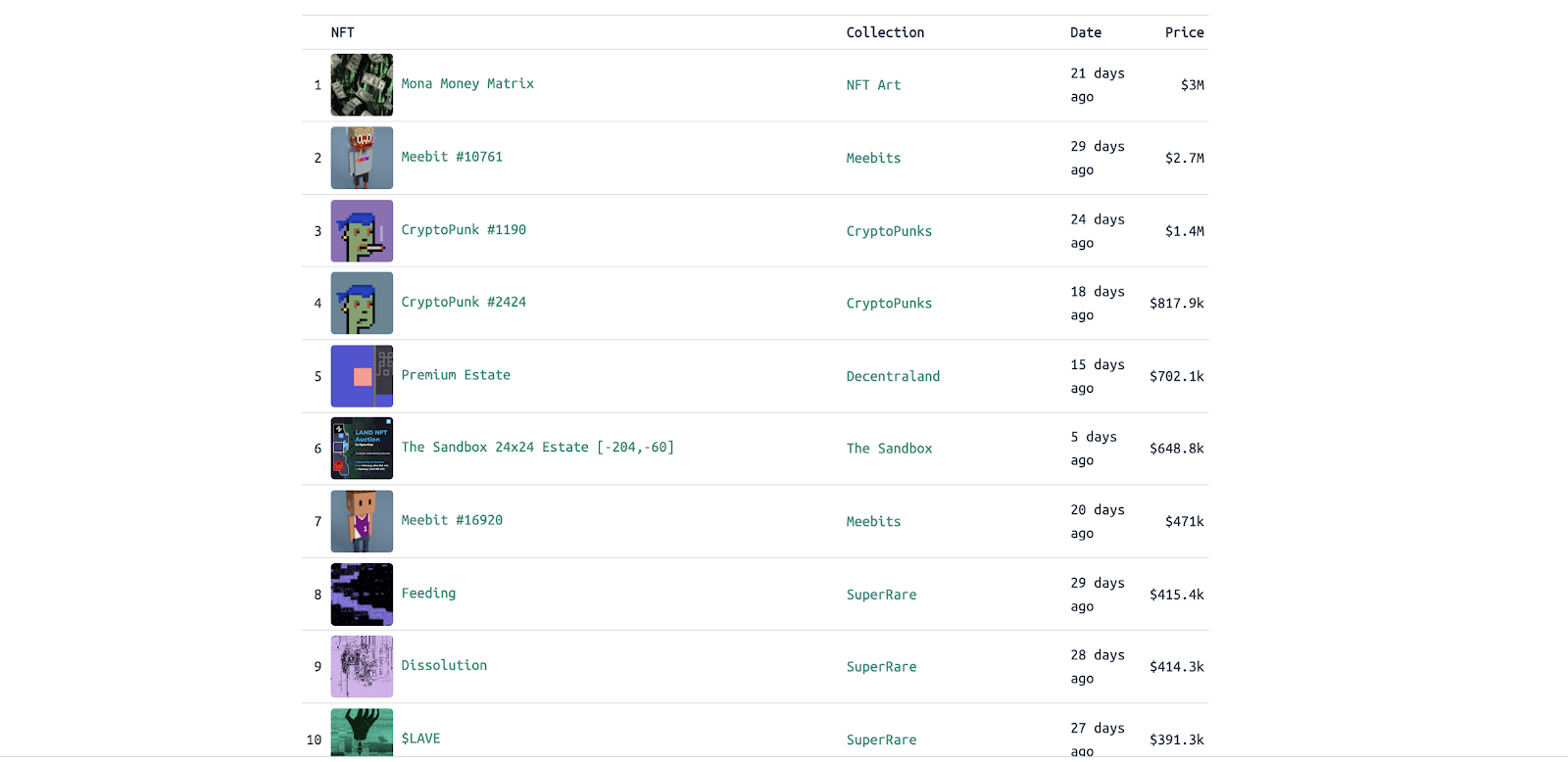Select the $648.8k price cell

click(1177, 449)
